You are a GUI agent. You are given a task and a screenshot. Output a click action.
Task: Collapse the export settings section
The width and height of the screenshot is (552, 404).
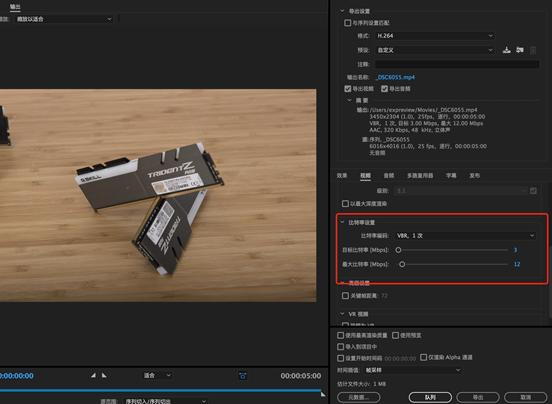tap(342, 11)
